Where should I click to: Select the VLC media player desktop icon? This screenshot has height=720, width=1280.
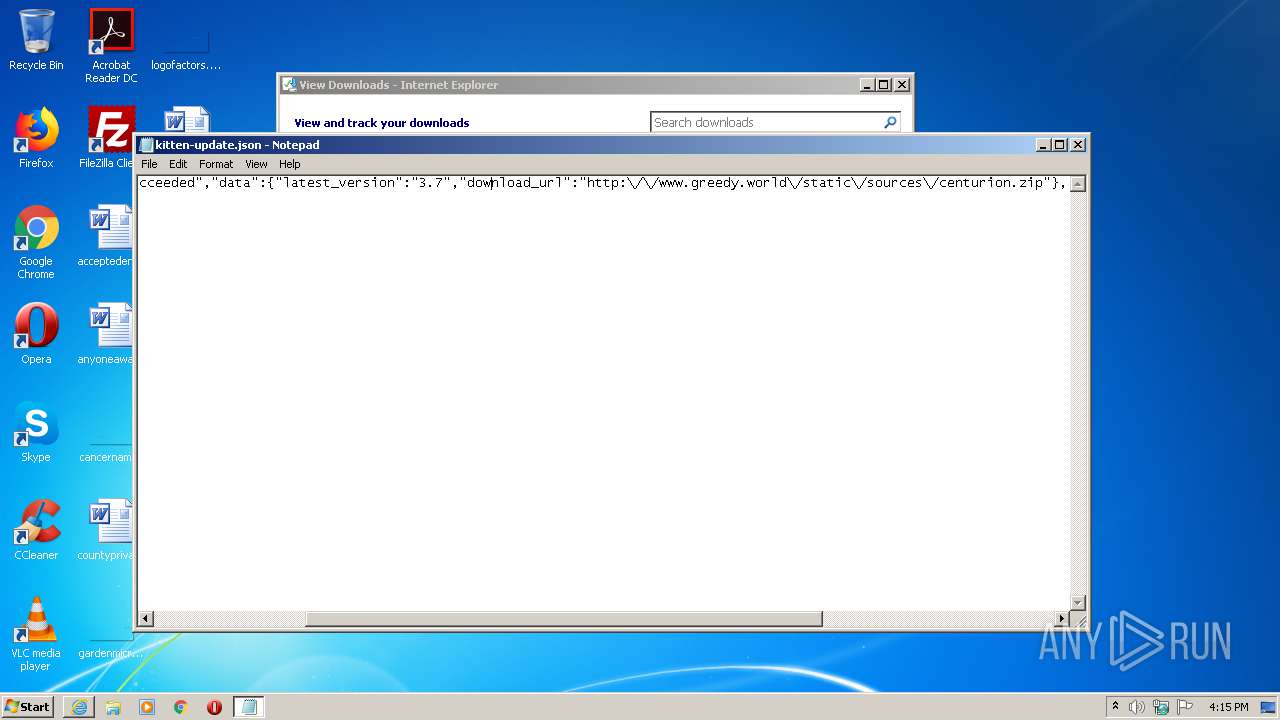[x=36, y=634]
